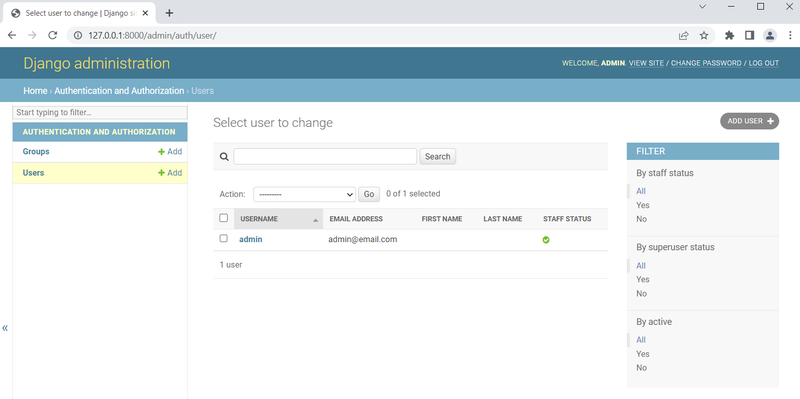Click the Authentication and Authorization sidebar header
Screen dimensions: 800x399
click(99, 132)
